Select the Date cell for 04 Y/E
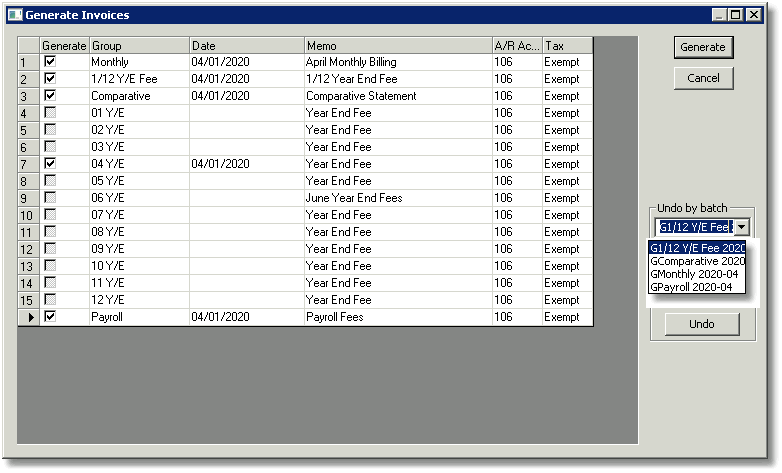The width and height of the screenshot is (782, 473). [246, 164]
